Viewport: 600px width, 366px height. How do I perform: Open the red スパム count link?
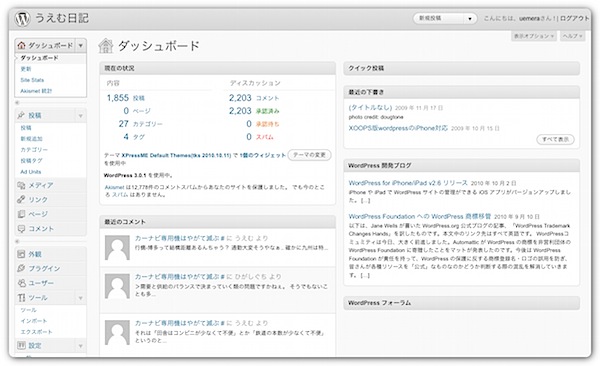264,137
